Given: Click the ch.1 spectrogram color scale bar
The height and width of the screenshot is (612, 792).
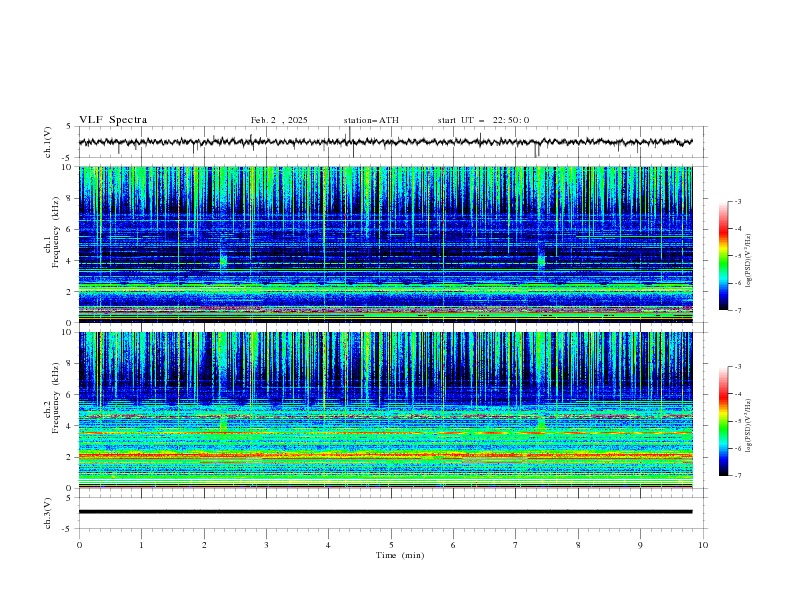Looking at the screenshot, I should click(723, 256).
